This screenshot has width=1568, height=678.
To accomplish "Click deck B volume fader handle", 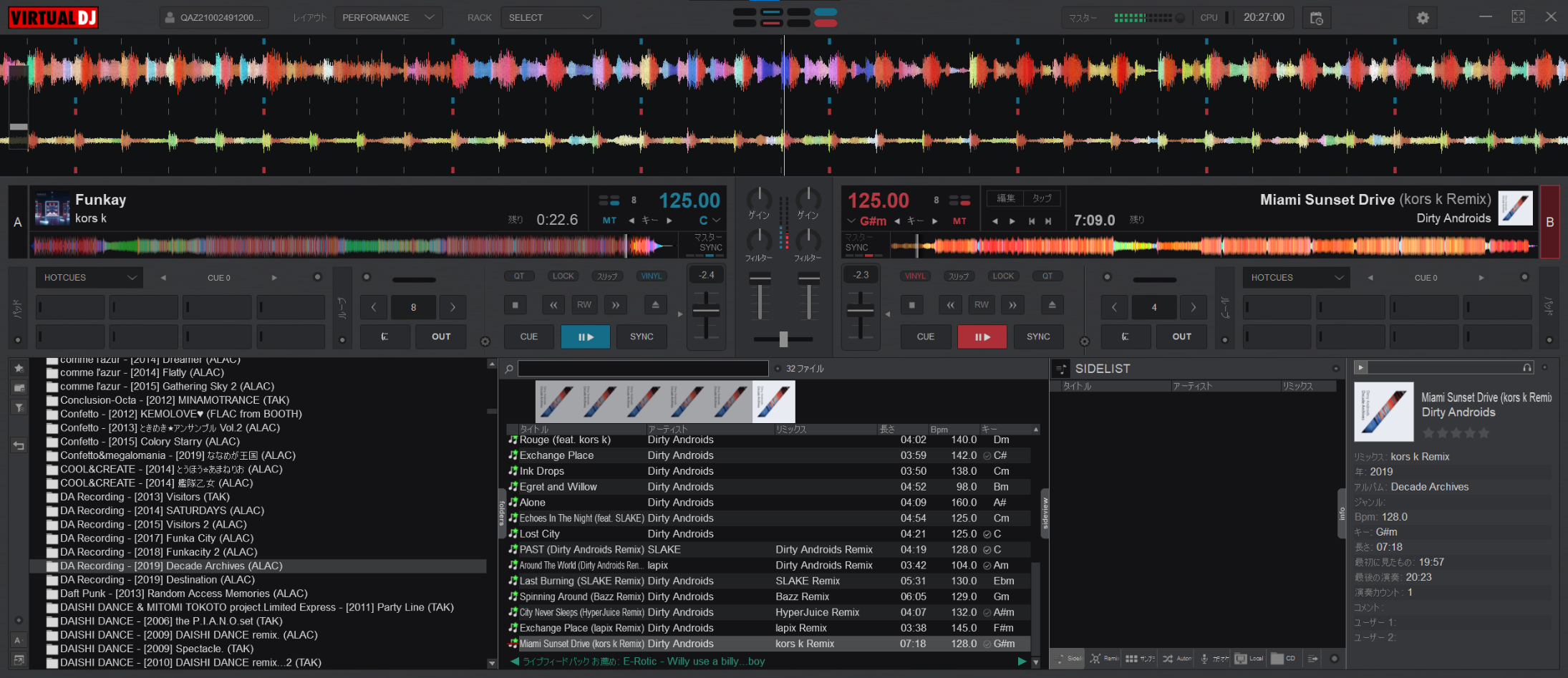I will click(x=809, y=280).
